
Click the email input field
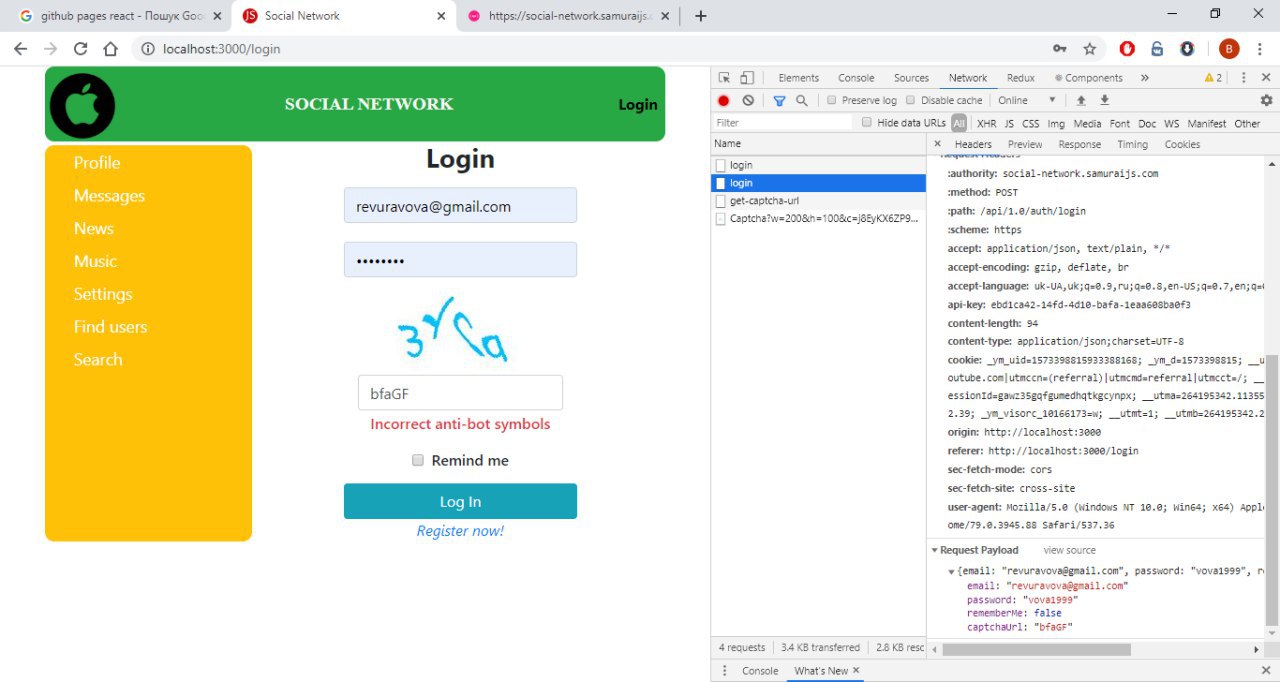460,206
